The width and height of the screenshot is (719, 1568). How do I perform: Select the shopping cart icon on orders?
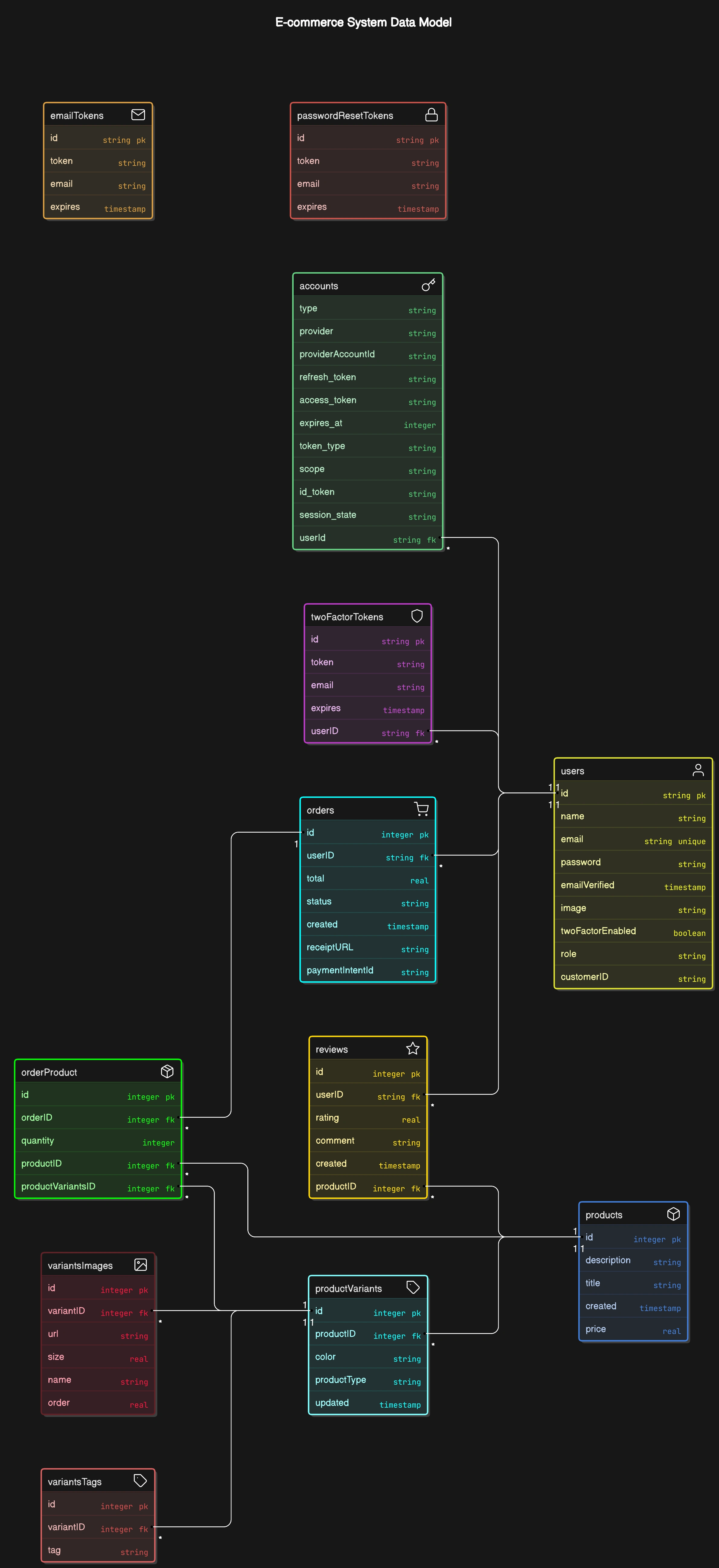point(421,809)
